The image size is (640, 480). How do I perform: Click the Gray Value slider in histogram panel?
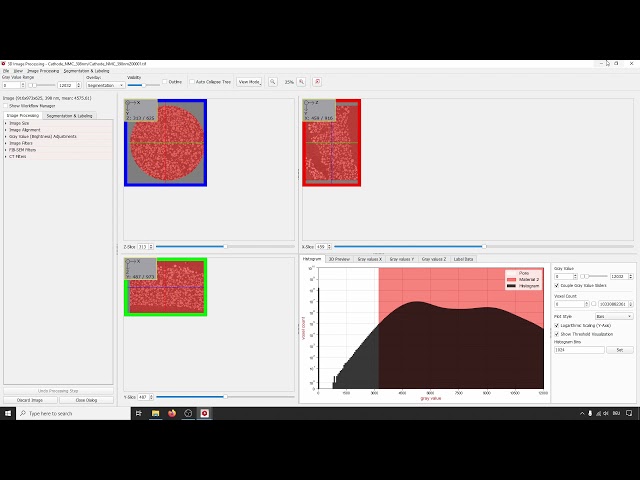point(594,276)
